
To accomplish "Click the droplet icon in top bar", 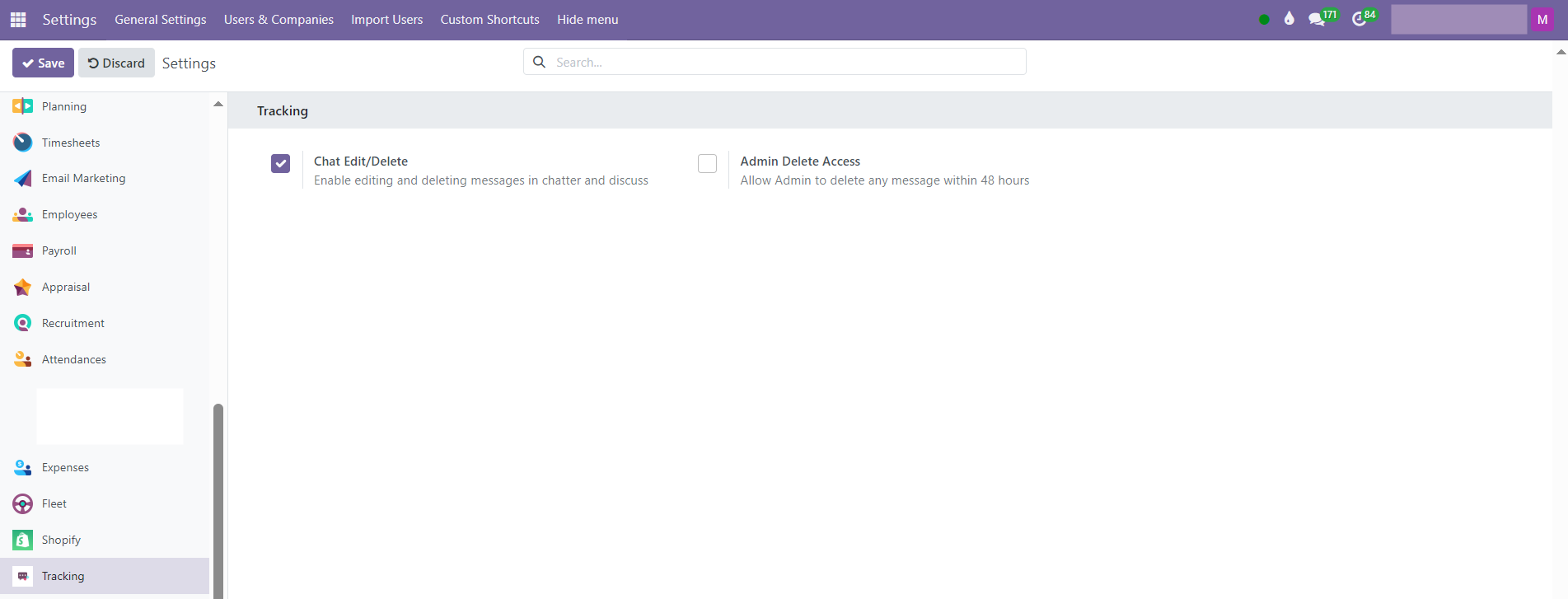I will [x=1290, y=19].
